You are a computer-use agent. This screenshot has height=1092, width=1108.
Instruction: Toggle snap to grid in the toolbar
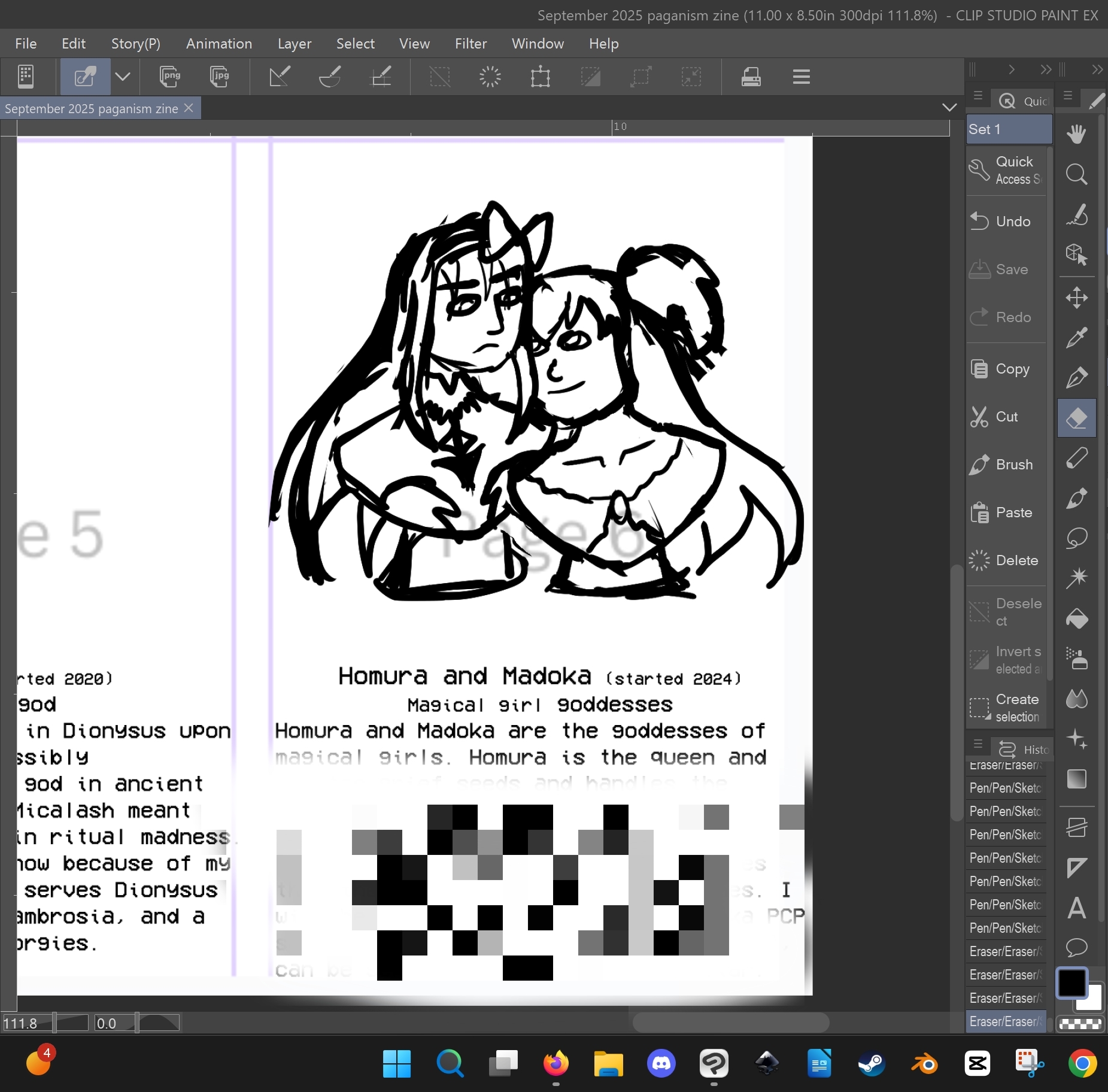[381, 77]
